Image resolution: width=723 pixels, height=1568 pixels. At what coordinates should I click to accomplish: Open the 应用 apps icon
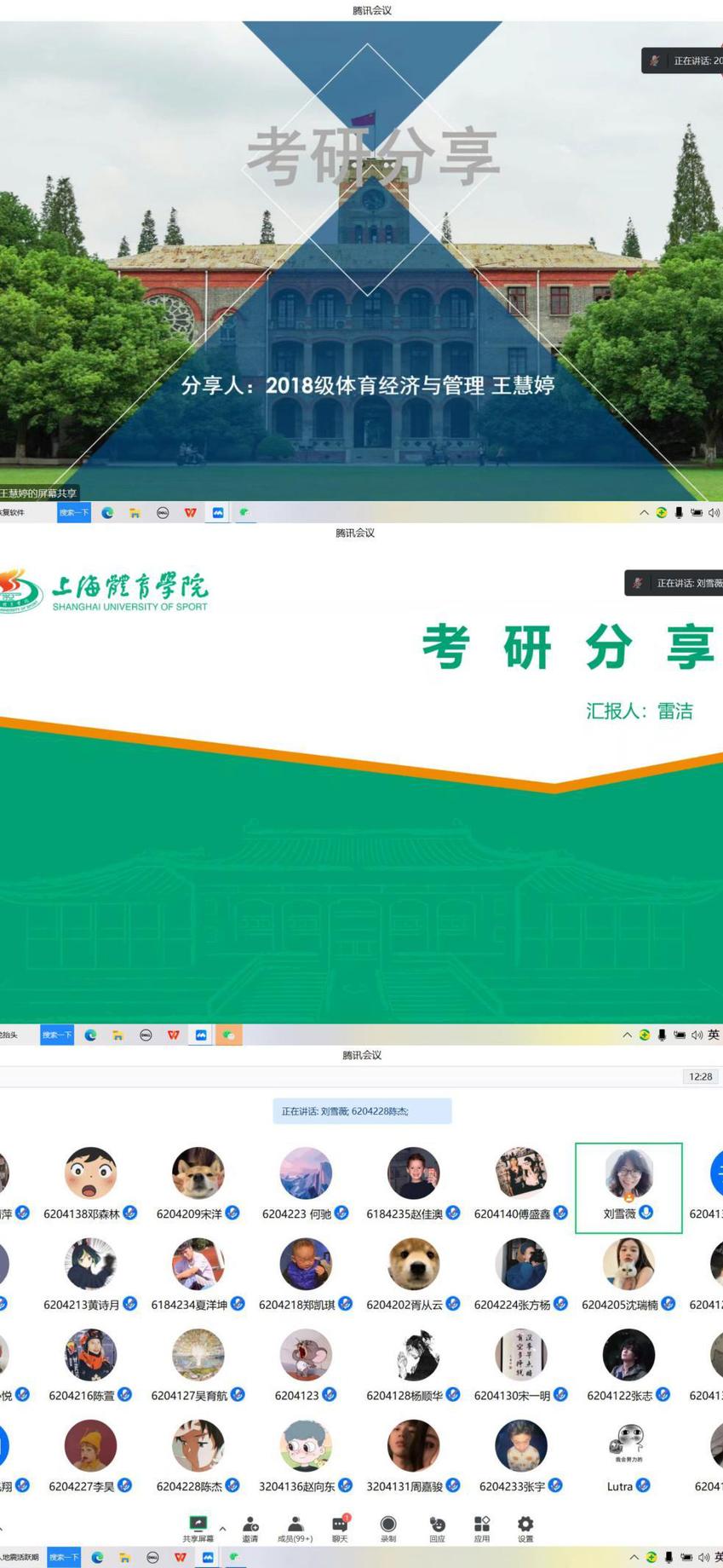[x=482, y=1524]
